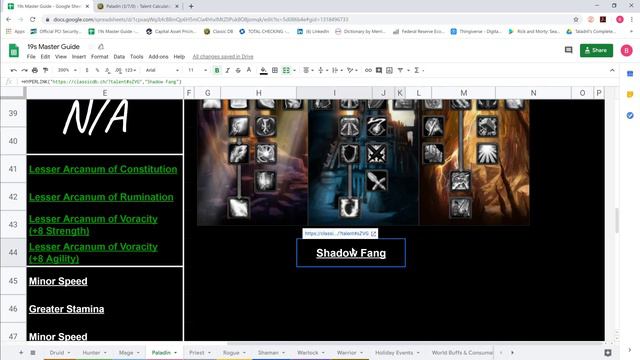Open the Arial font dropdown
640x360 pixels.
162,70
